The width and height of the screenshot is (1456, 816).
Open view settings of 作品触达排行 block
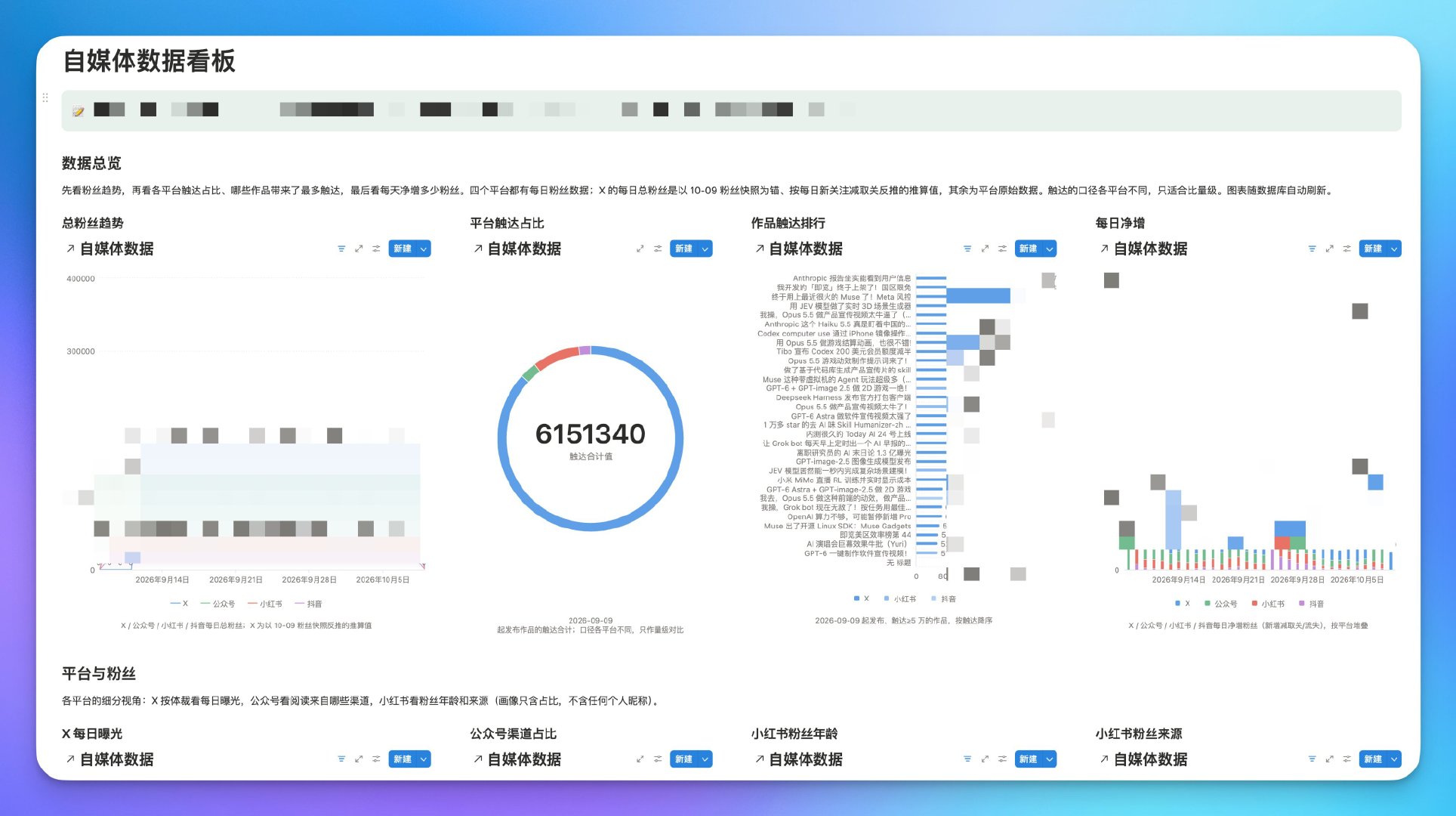pyautogui.click(x=1002, y=249)
